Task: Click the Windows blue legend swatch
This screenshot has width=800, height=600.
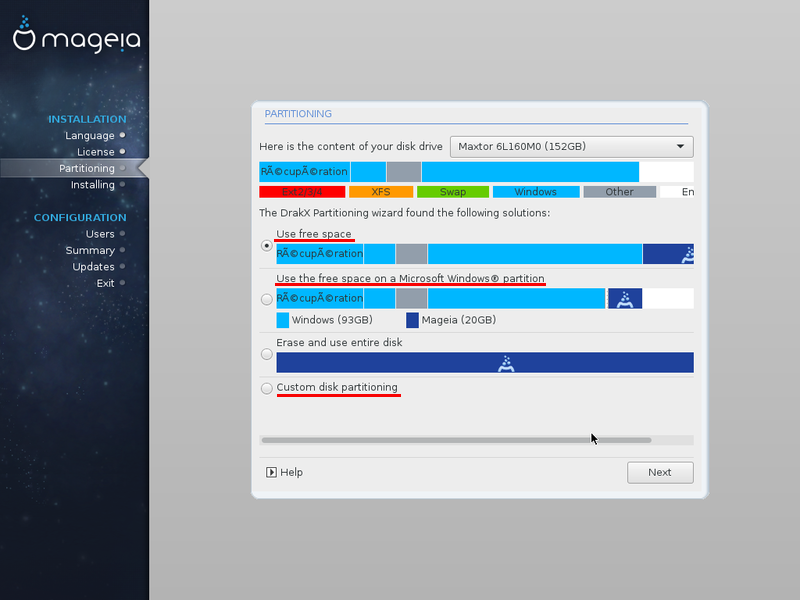Action: tap(536, 192)
